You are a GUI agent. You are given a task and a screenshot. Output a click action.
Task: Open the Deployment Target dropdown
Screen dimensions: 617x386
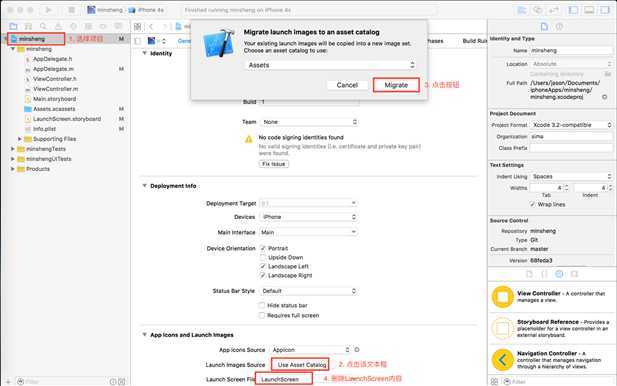(x=309, y=203)
